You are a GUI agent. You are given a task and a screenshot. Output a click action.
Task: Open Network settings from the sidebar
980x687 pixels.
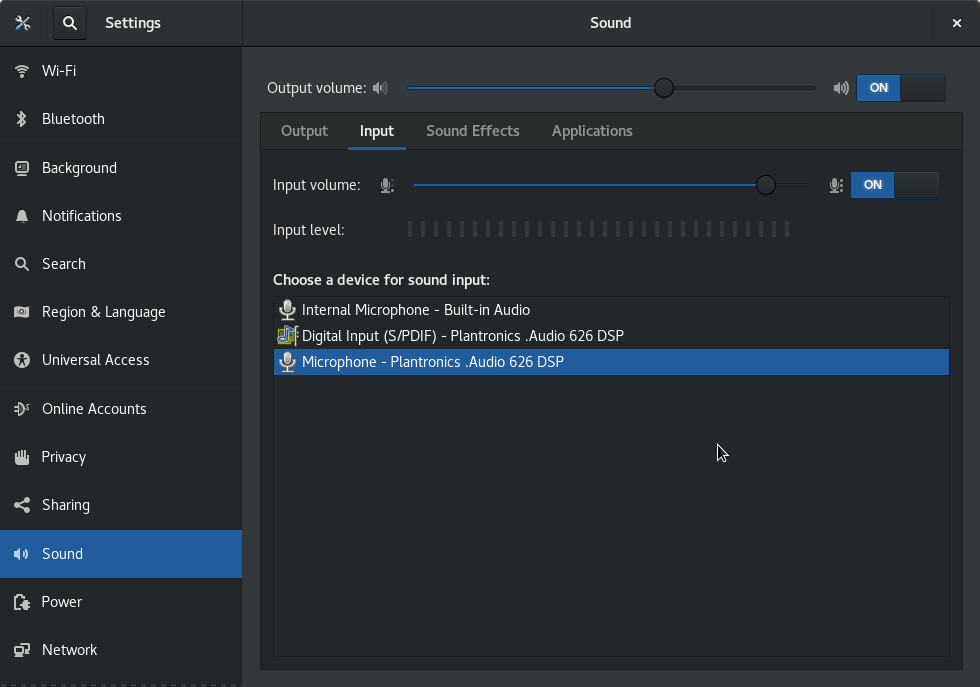point(21,649)
